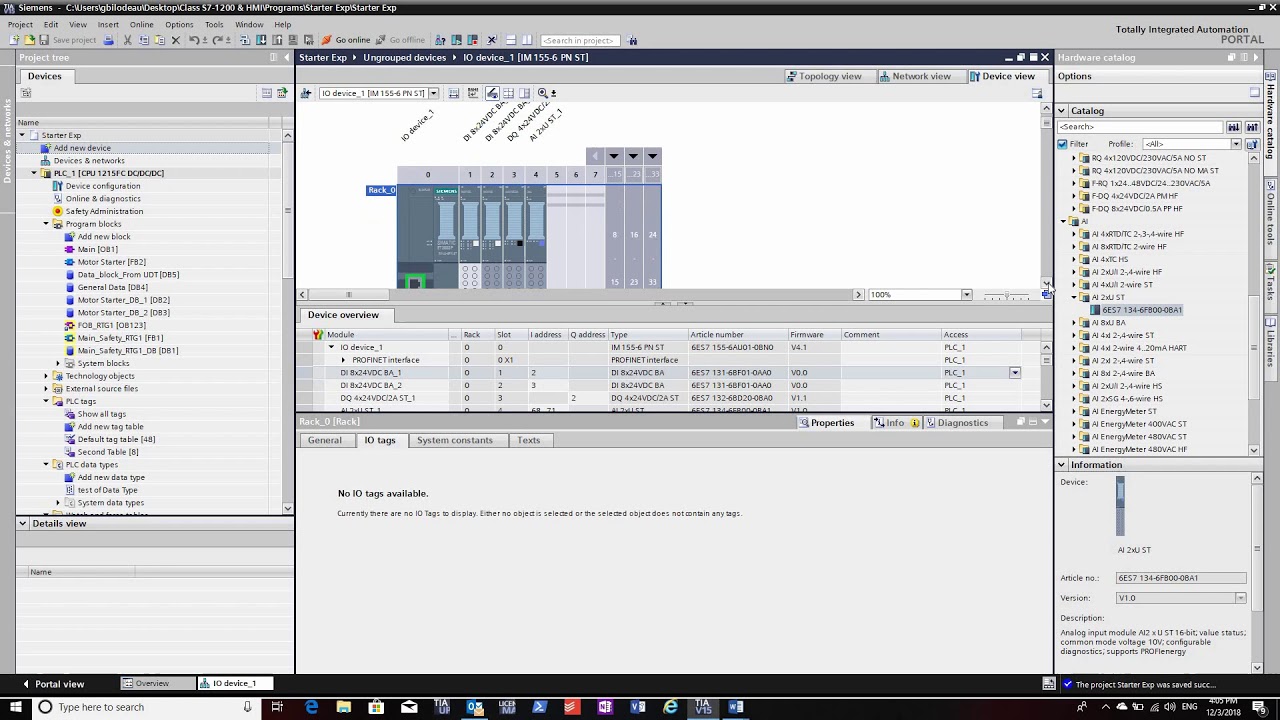Screen dimensions: 1280x720
Task: Click the Devices tab in project tree
Action: tap(44, 76)
